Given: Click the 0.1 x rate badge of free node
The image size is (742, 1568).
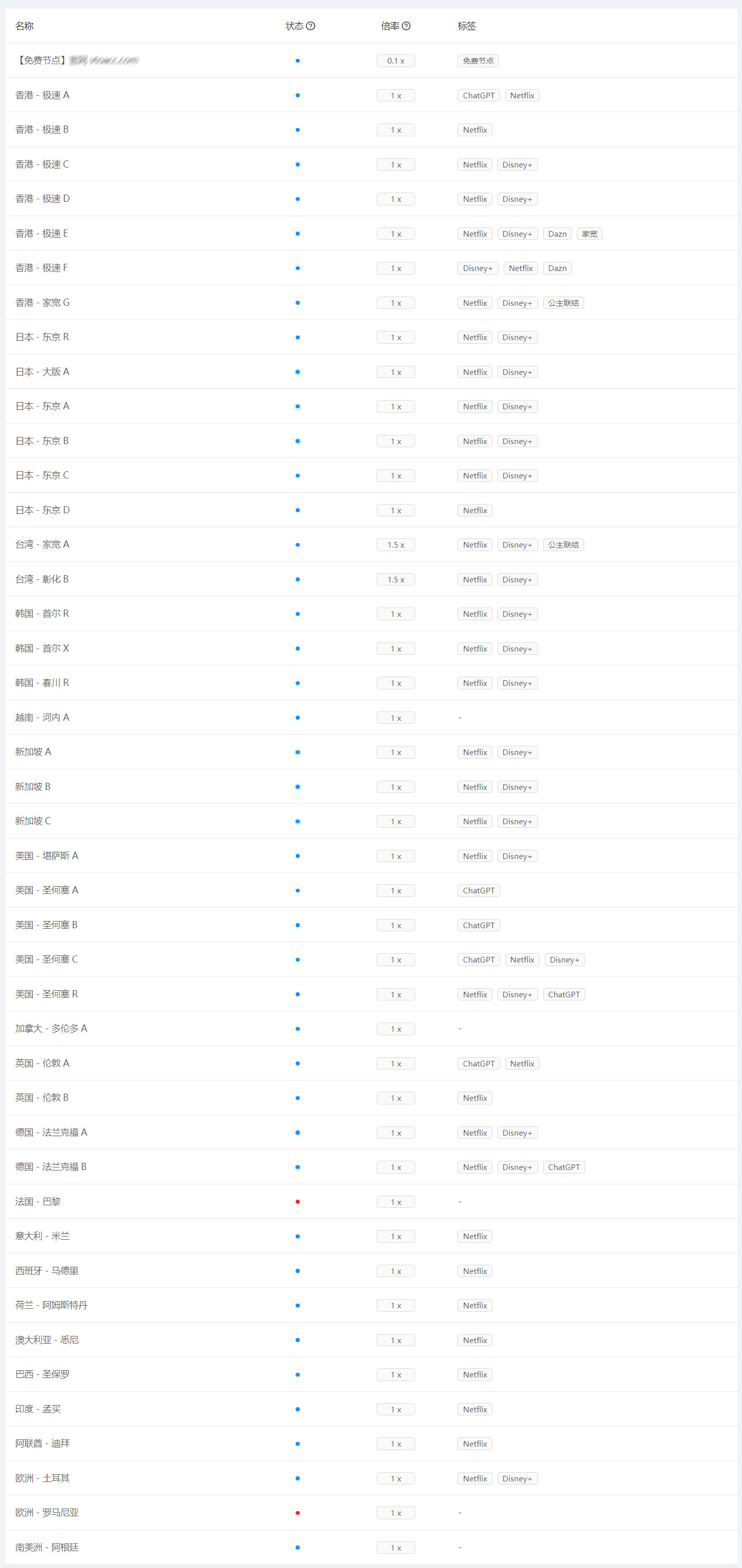Looking at the screenshot, I should (396, 61).
